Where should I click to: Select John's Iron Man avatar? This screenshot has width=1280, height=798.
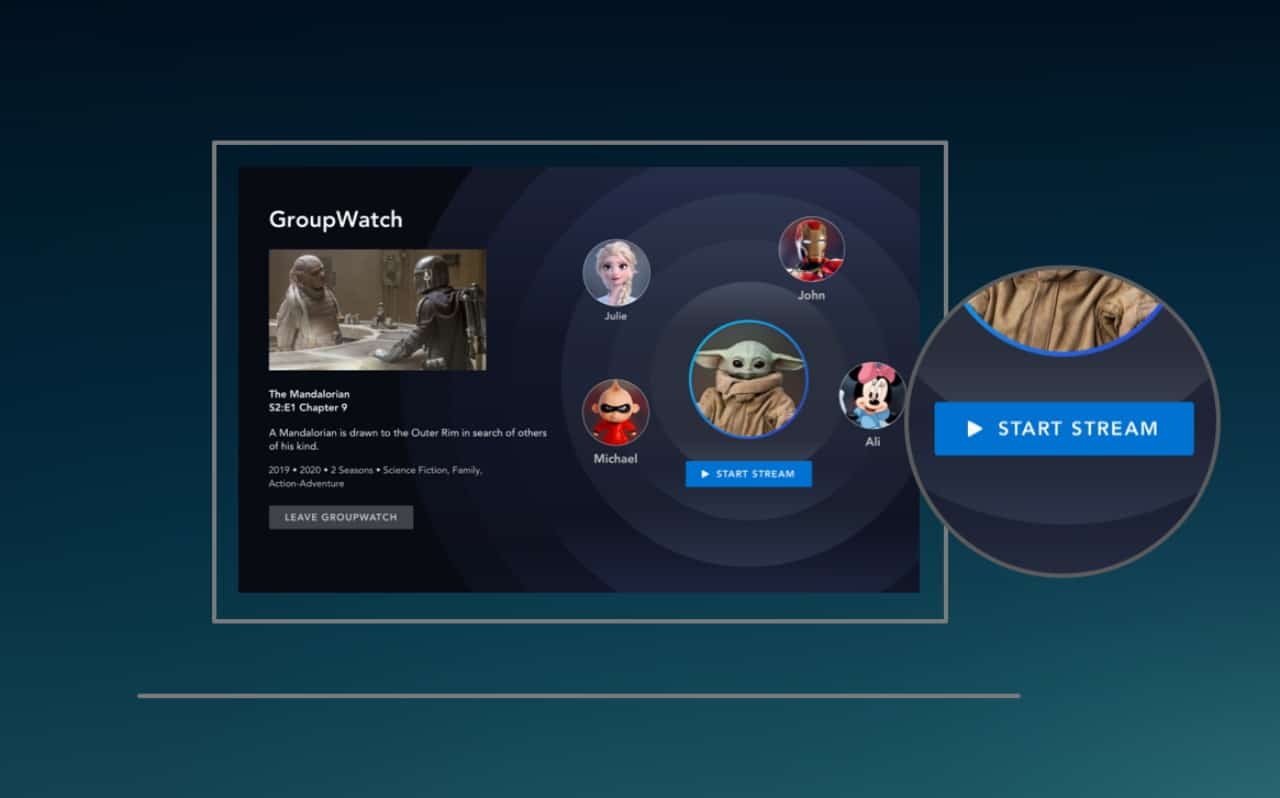click(x=811, y=250)
